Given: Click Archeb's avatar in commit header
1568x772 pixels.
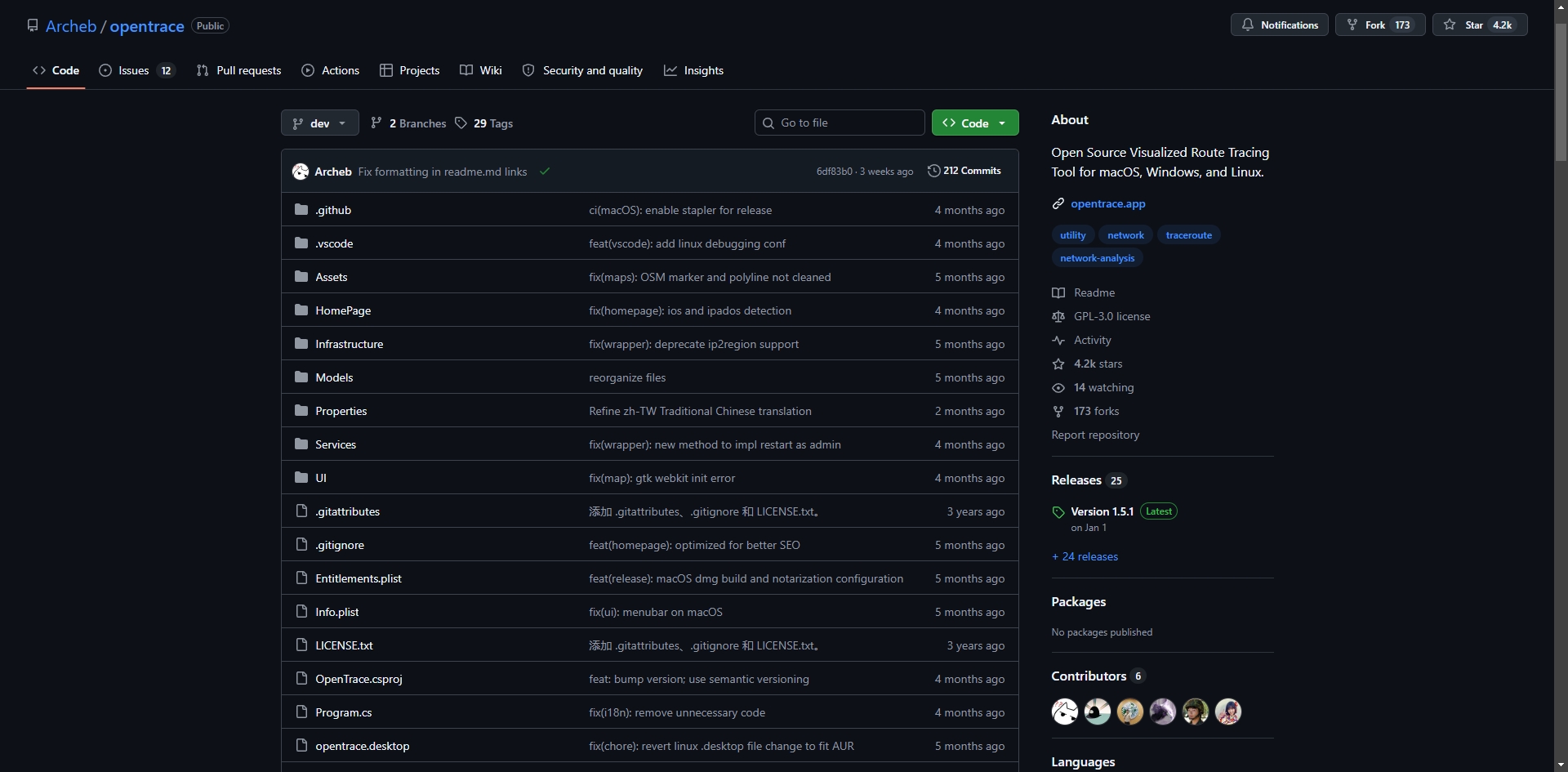Looking at the screenshot, I should coord(301,172).
